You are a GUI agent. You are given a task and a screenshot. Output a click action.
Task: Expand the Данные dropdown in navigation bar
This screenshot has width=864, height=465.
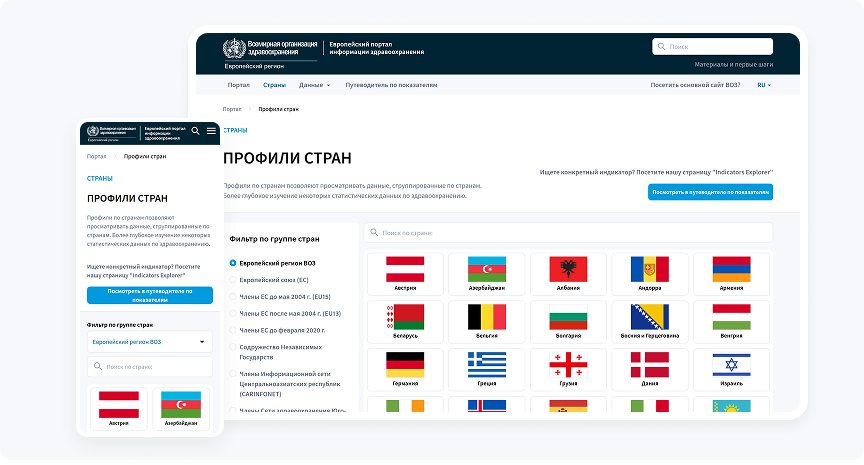[314, 85]
